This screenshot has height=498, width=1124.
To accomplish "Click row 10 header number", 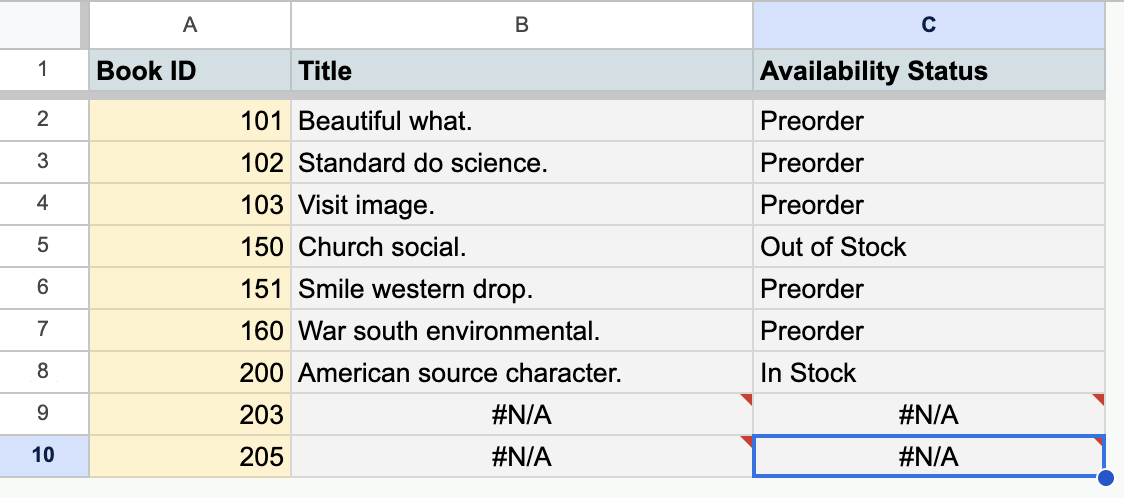I will 43,456.
